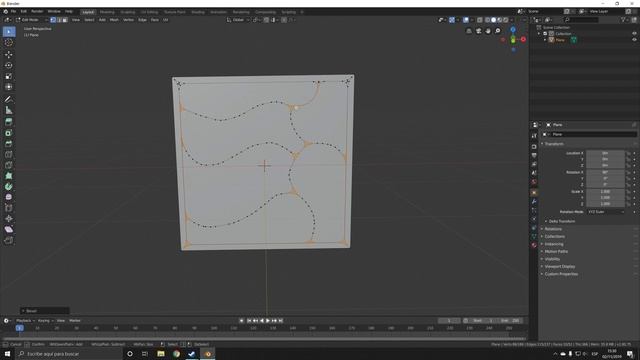Screen dimensions: 640x360
Task: Select the Shrink/Fatten tool
Action: [9, 219]
